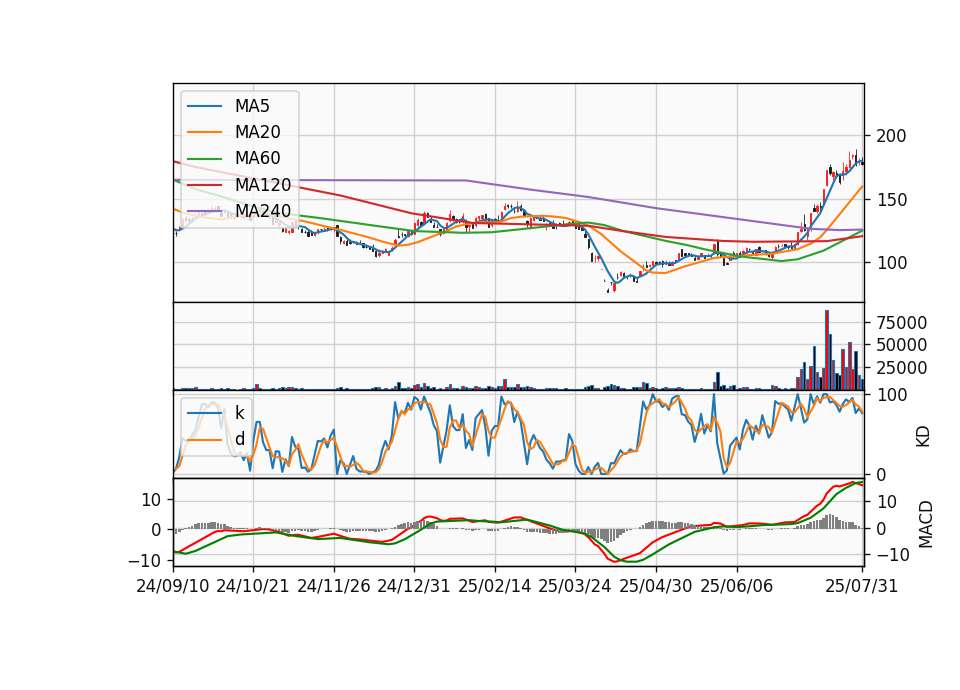Click the 25/04/30 date label
Image resolution: width=960 pixels, height=690 pixels.
(656, 586)
